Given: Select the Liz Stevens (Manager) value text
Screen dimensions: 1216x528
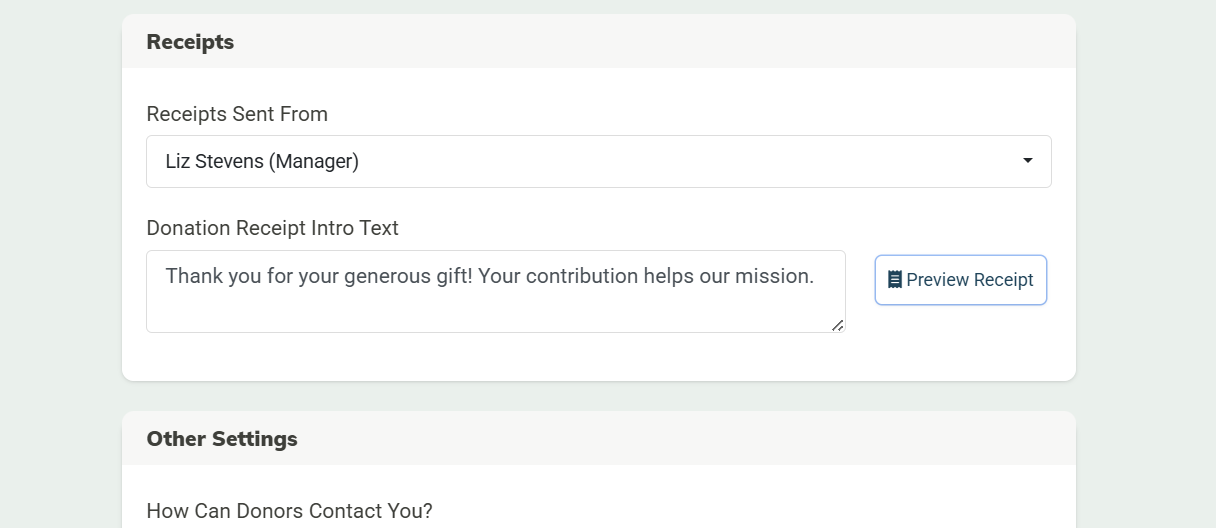Looking at the screenshot, I should [262, 161].
